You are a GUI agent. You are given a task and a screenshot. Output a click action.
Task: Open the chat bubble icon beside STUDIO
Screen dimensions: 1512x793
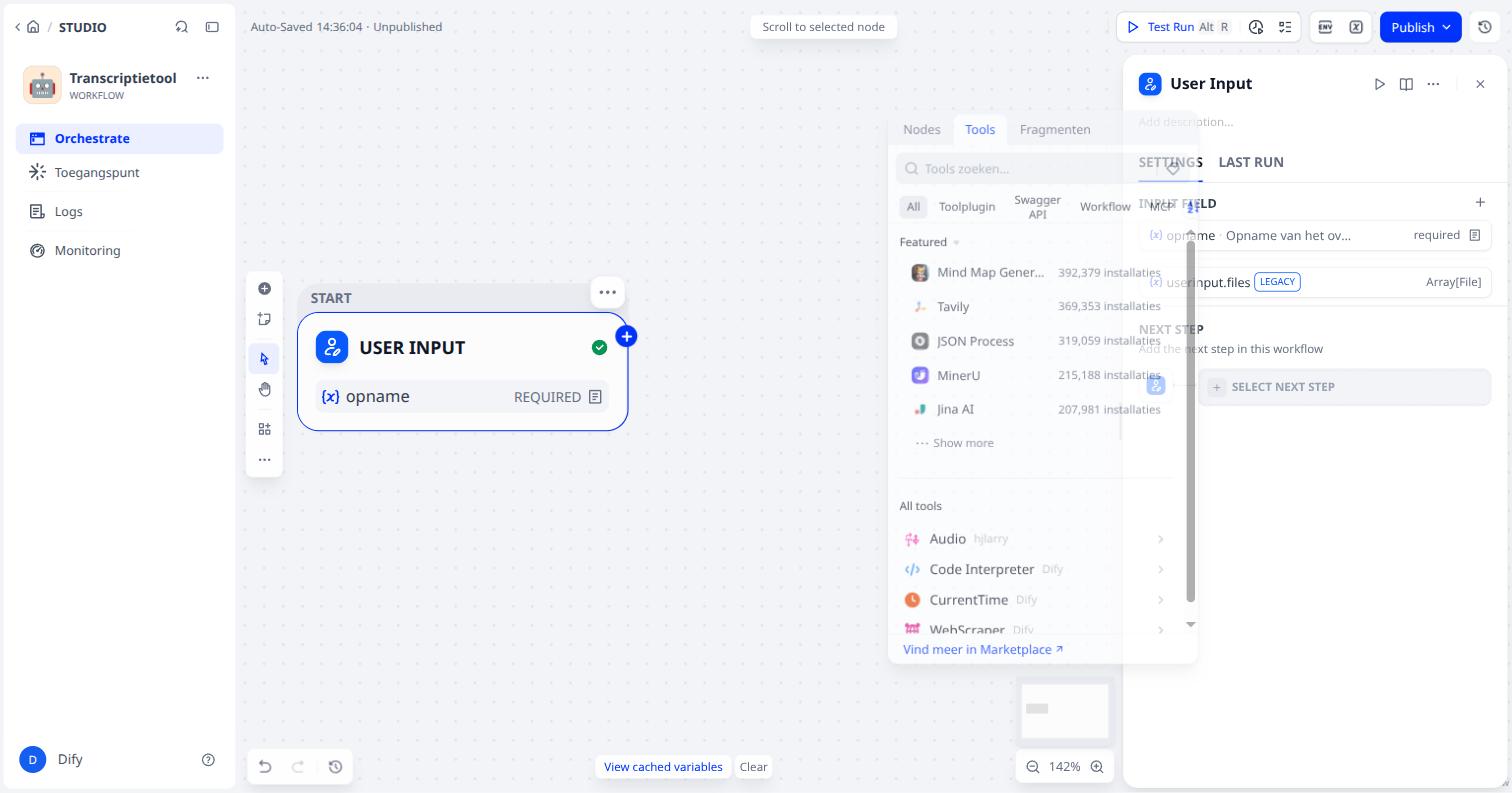pos(181,27)
